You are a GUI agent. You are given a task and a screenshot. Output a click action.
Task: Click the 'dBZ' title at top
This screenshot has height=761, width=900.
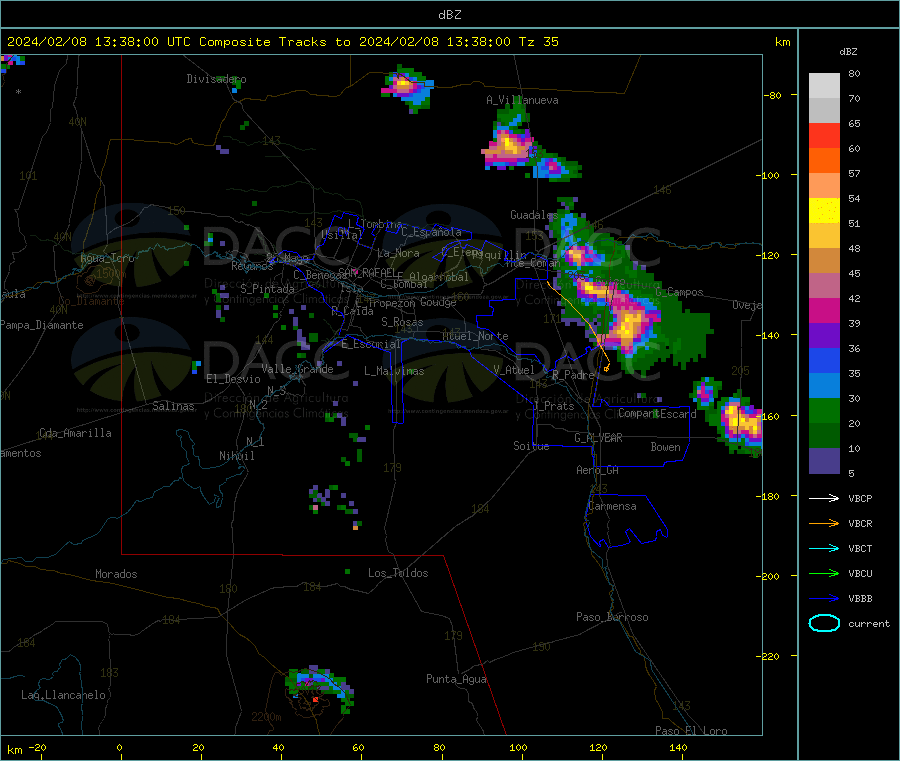coord(449,15)
